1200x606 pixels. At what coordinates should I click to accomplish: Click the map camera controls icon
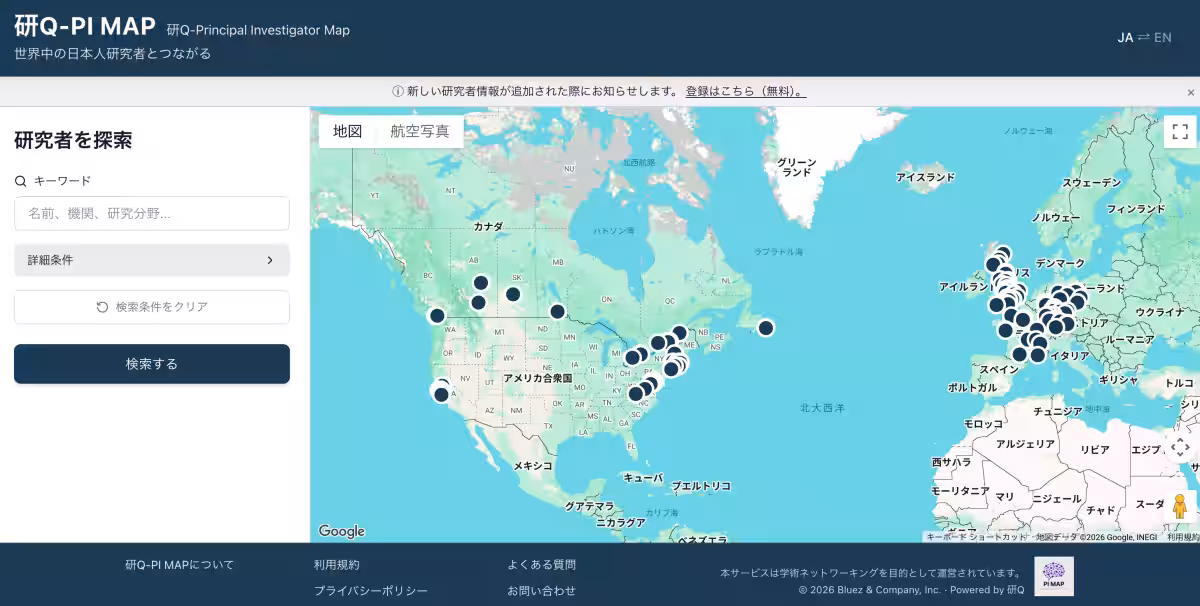[x=1180, y=447]
